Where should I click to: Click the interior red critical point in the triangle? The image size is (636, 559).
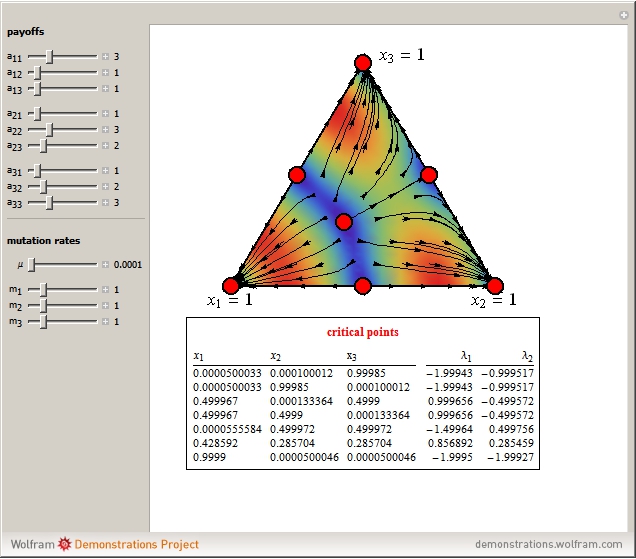pyautogui.click(x=344, y=222)
